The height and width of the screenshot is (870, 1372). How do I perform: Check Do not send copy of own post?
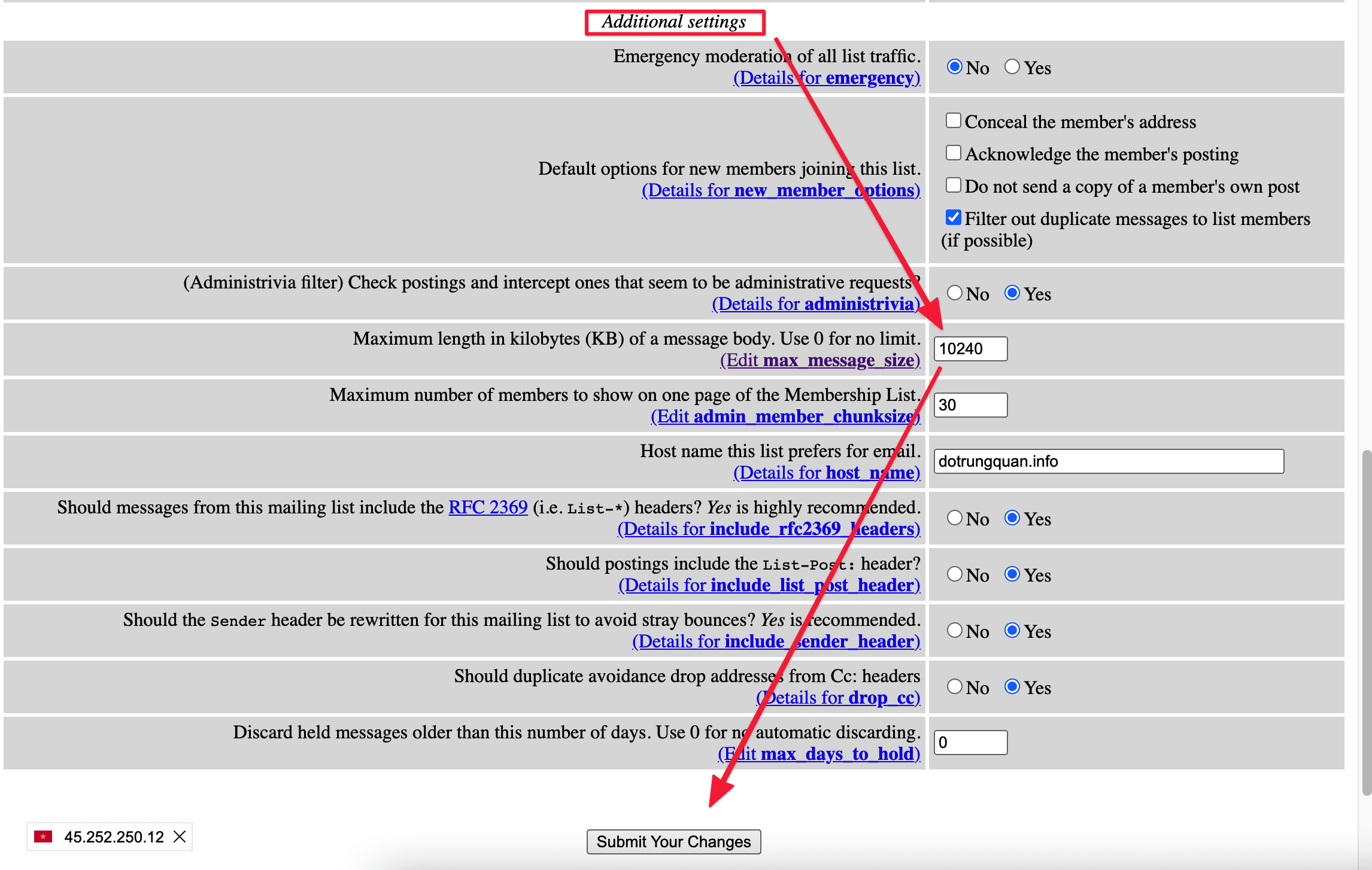[x=954, y=185]
